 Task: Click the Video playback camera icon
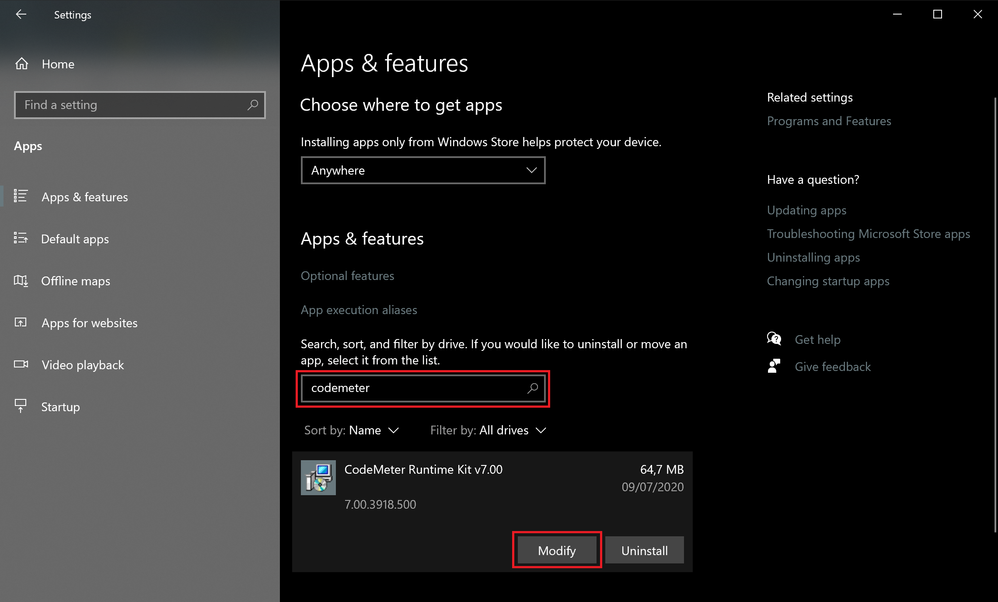(20, 364)
